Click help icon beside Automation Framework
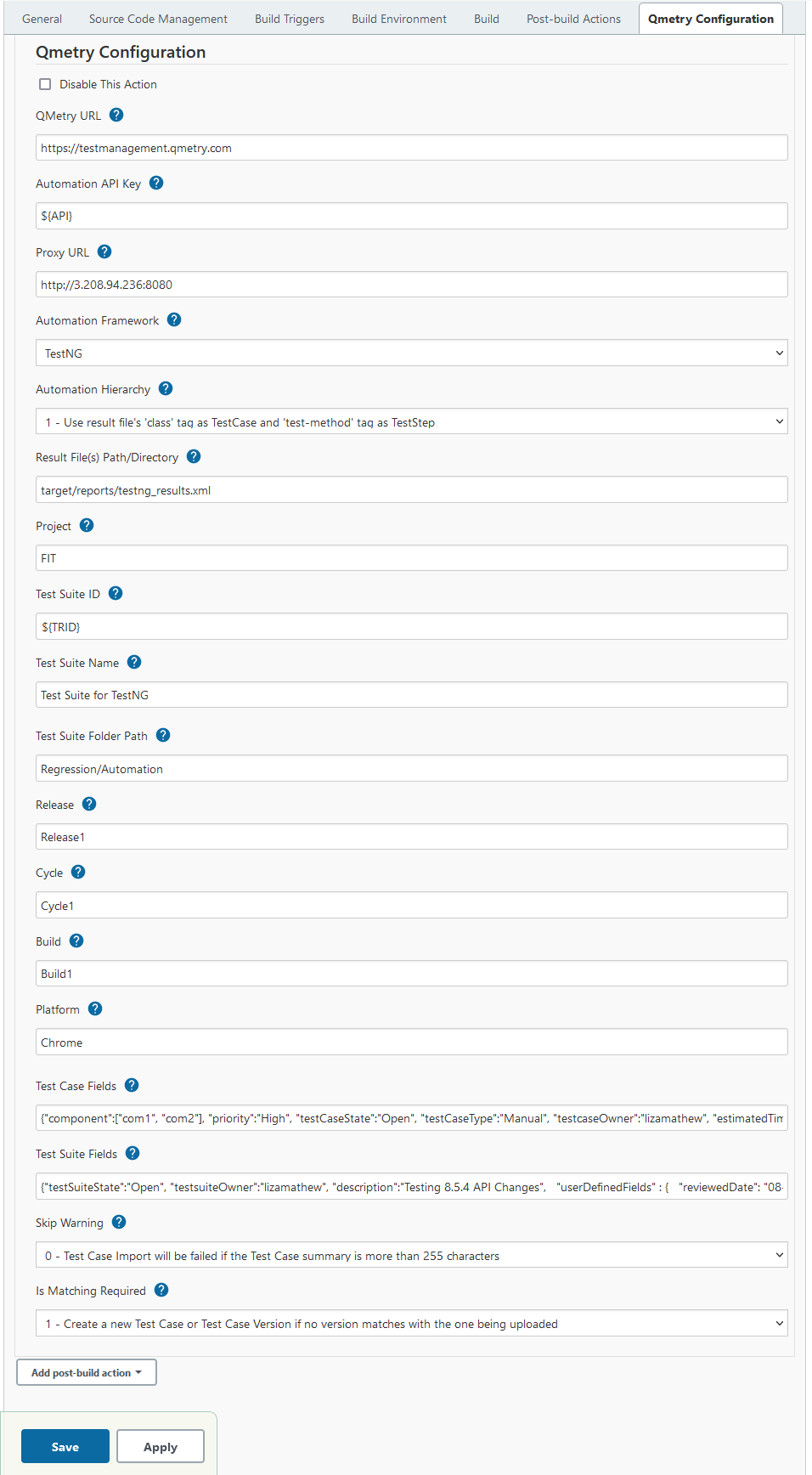 point(174,319)
